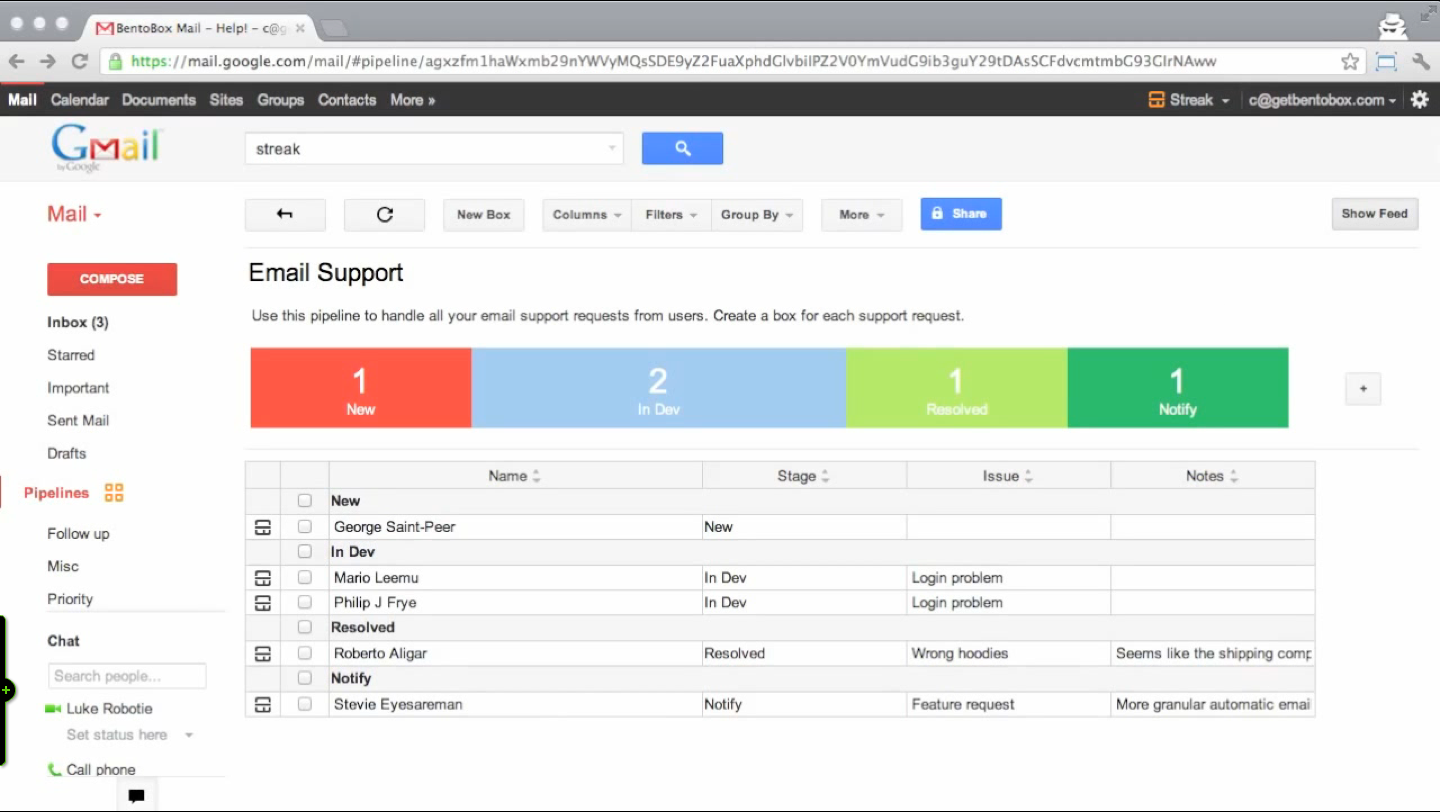Screen dimensions: 1440x812
Task: Open the box icon for Roberto Aligar
Action: pyautogui.click(x=263, y=654)
